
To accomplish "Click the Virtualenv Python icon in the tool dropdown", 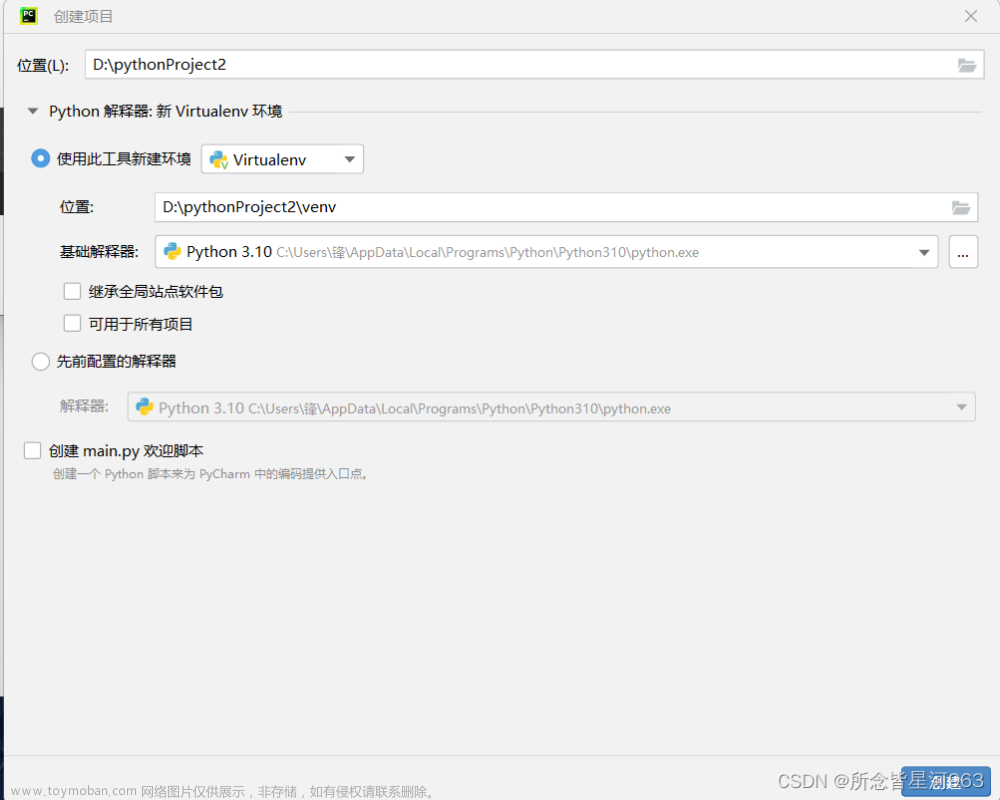I will [219, 159].
